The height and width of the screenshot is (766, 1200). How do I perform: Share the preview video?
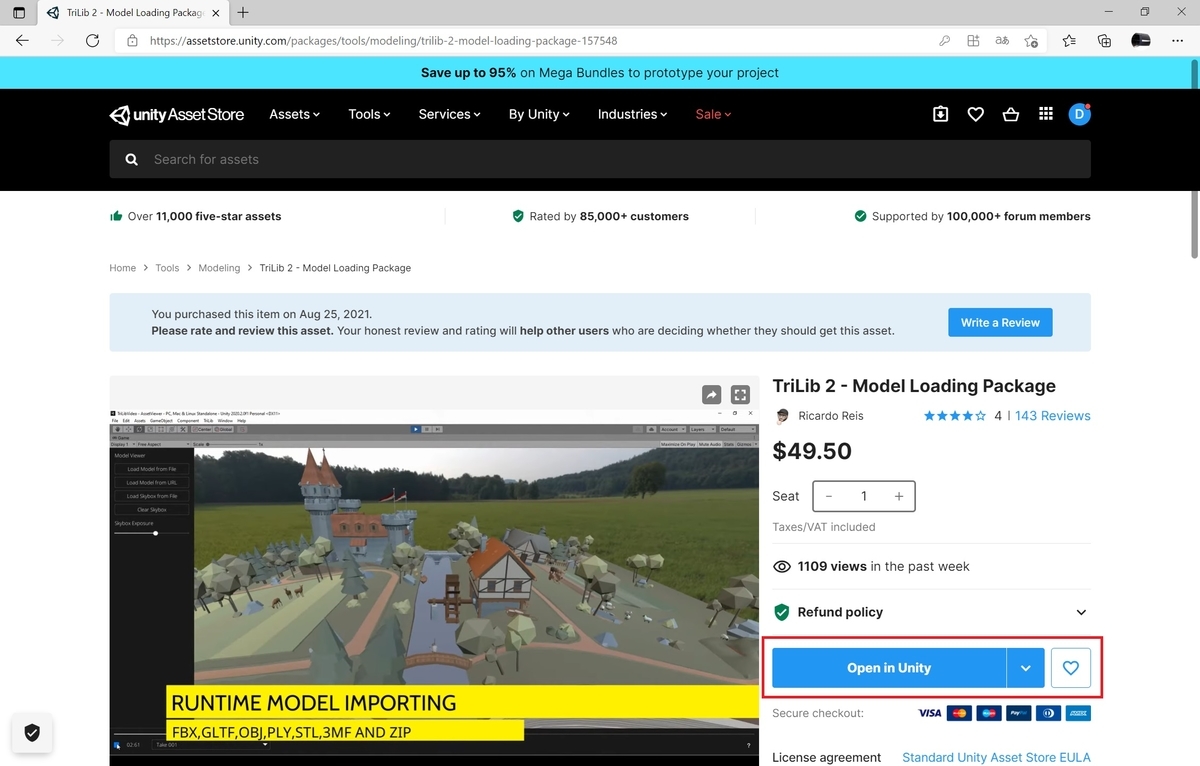(x=711, y=394)
